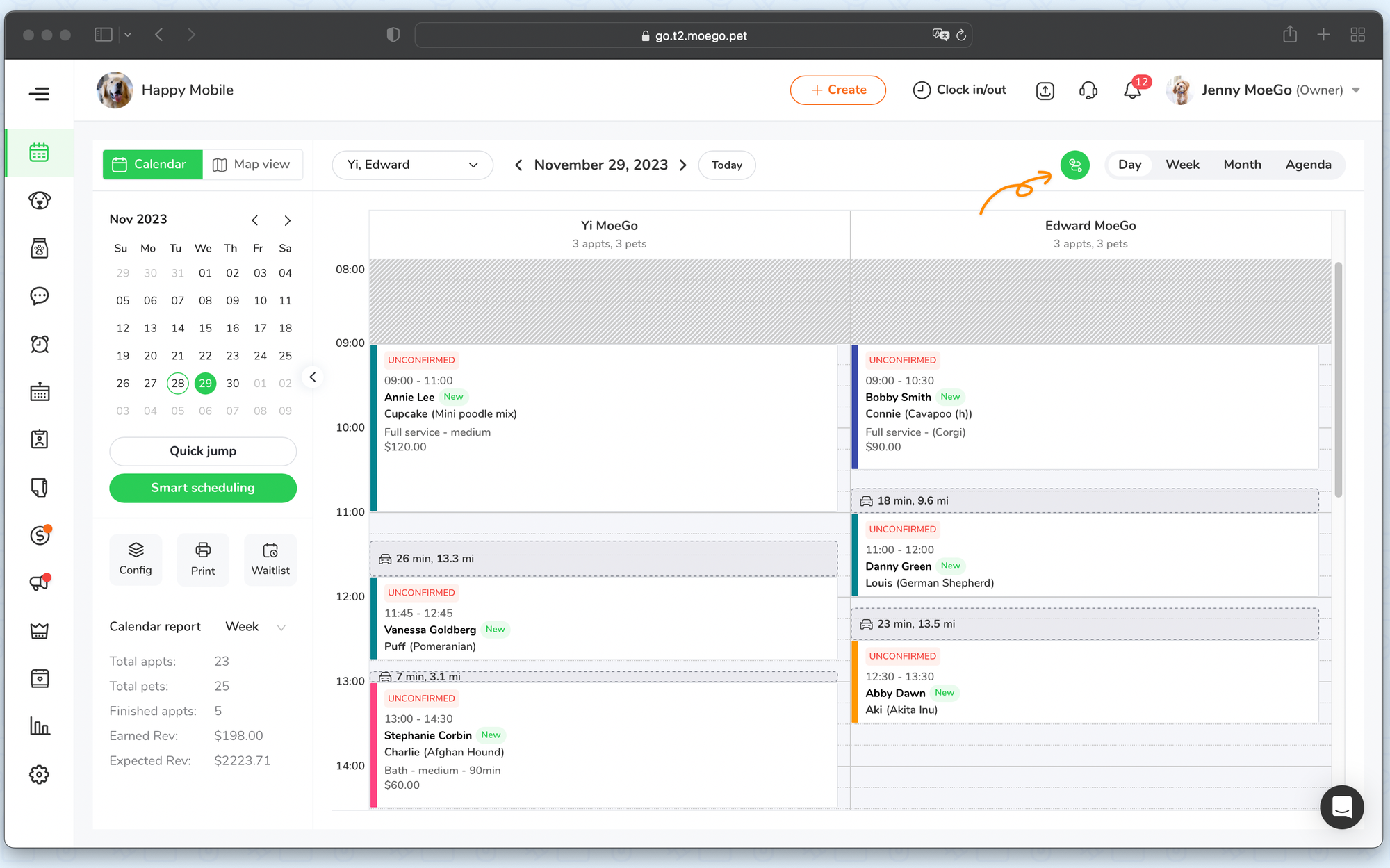Image resolution: width=1390 pixels, height=868 pixels.
Task: Click the Print icon button
Action: click(203, 559)
